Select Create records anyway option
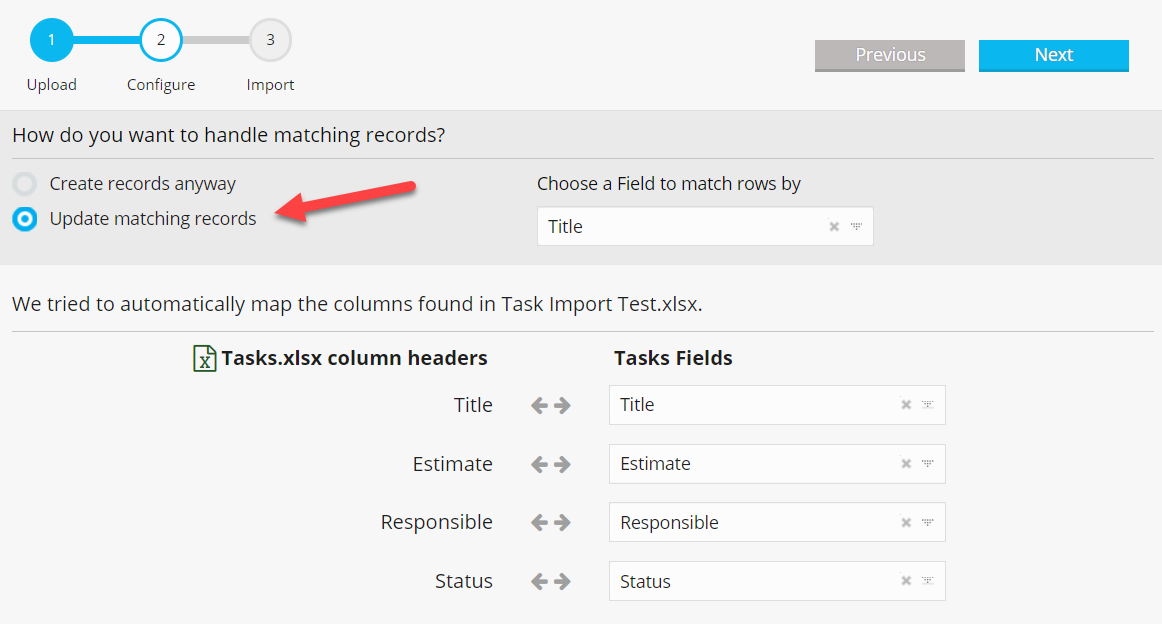 click(x=25, y=184)
